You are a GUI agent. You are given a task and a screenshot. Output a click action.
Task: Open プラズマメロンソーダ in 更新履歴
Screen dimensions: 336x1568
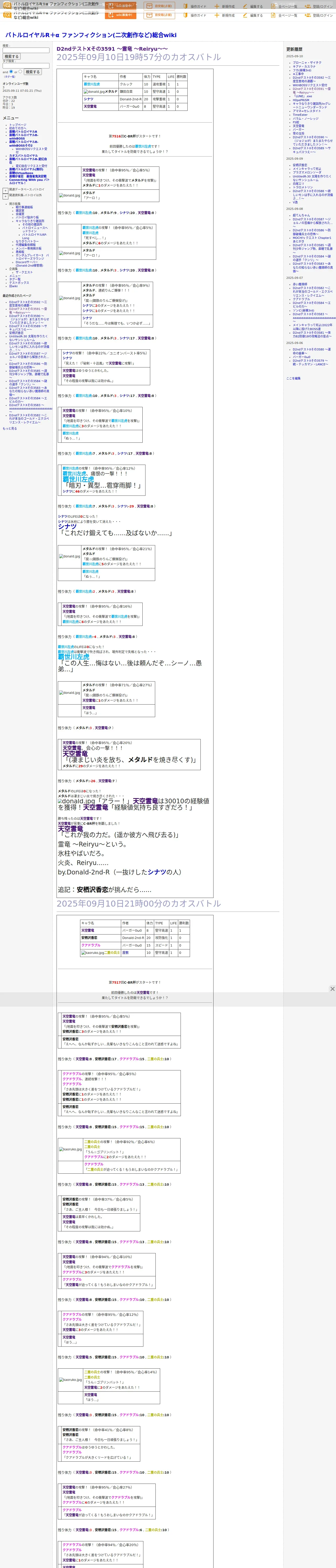(307, 172)
